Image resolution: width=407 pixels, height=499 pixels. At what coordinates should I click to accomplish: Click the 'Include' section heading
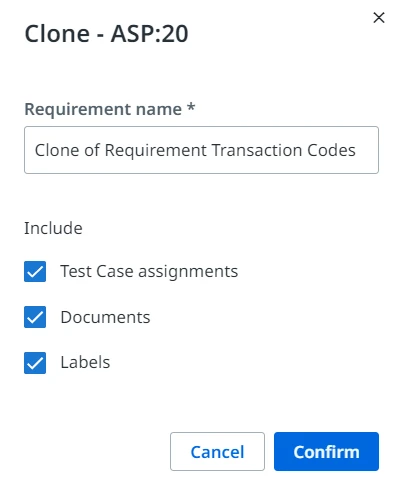coord(53,228)
